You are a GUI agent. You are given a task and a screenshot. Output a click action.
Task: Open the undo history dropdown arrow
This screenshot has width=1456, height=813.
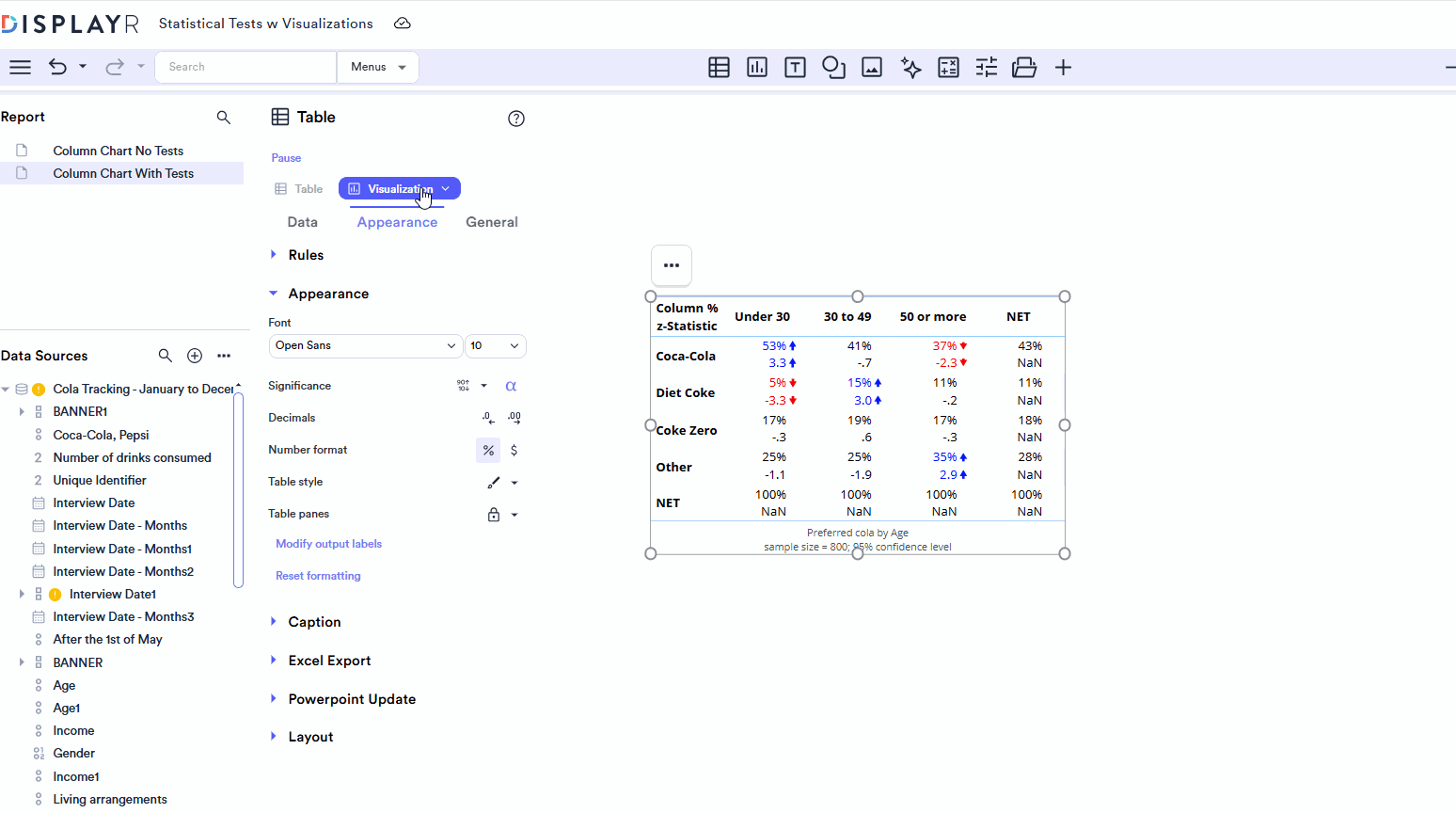coord(83,67)
